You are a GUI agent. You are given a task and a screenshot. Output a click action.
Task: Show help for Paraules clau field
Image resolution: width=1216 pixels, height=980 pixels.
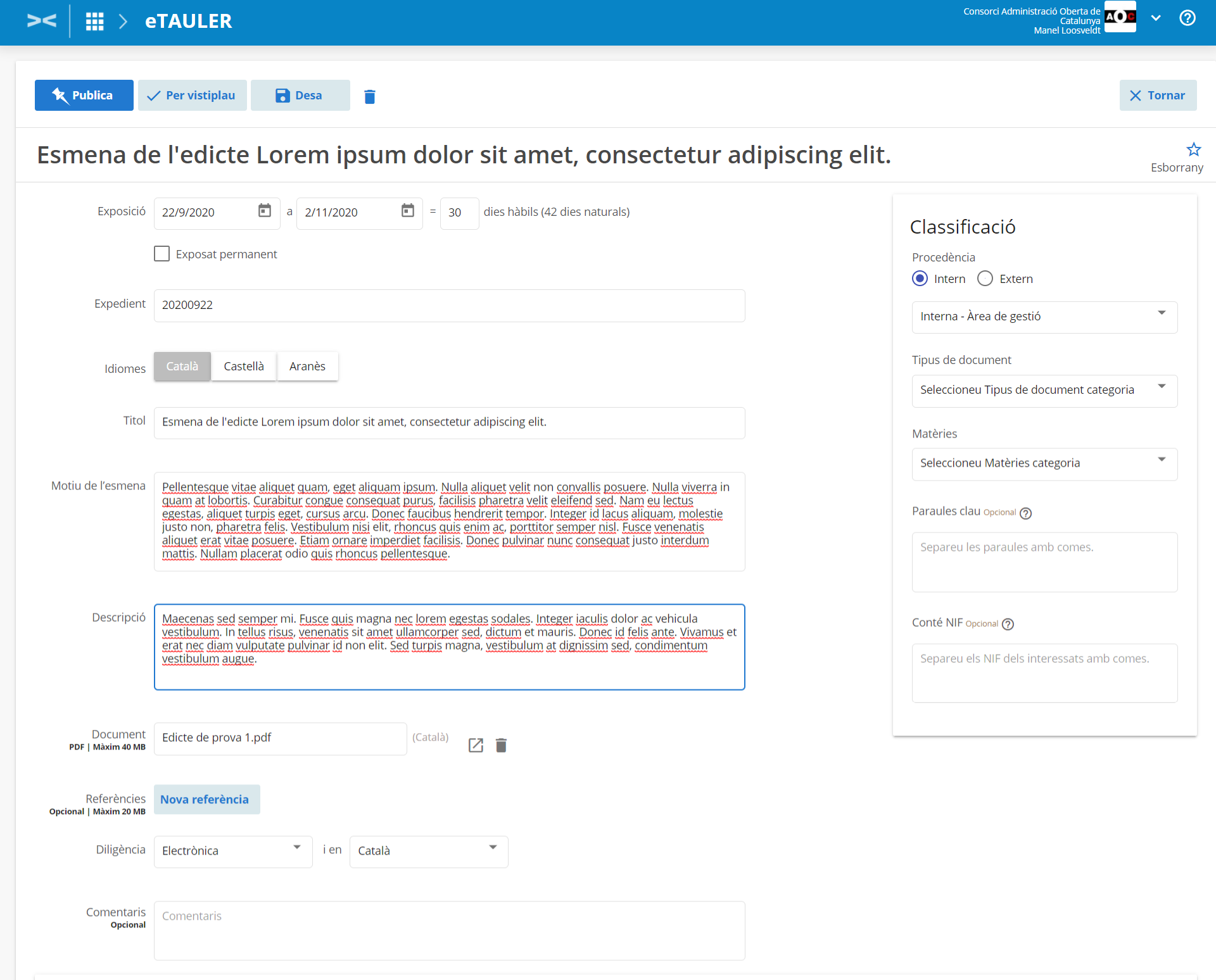[1026, 513]
